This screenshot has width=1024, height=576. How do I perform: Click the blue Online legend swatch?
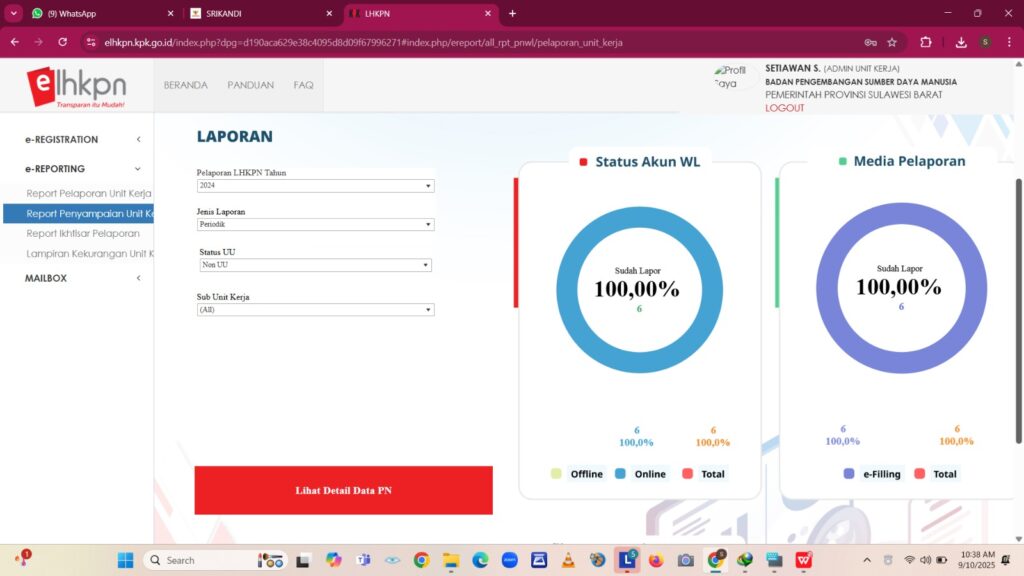[x=621, y=474]
